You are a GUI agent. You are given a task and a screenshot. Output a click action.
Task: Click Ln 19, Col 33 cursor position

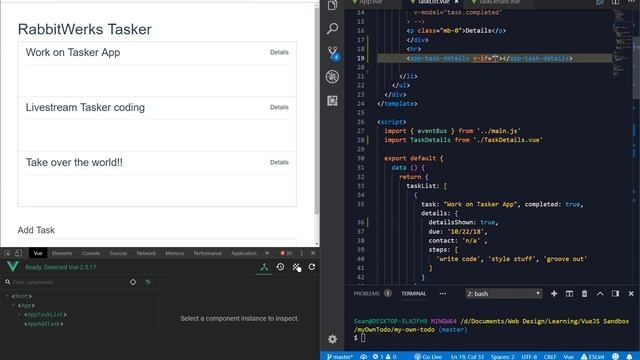pyautogui.click(x=467, y=356)
